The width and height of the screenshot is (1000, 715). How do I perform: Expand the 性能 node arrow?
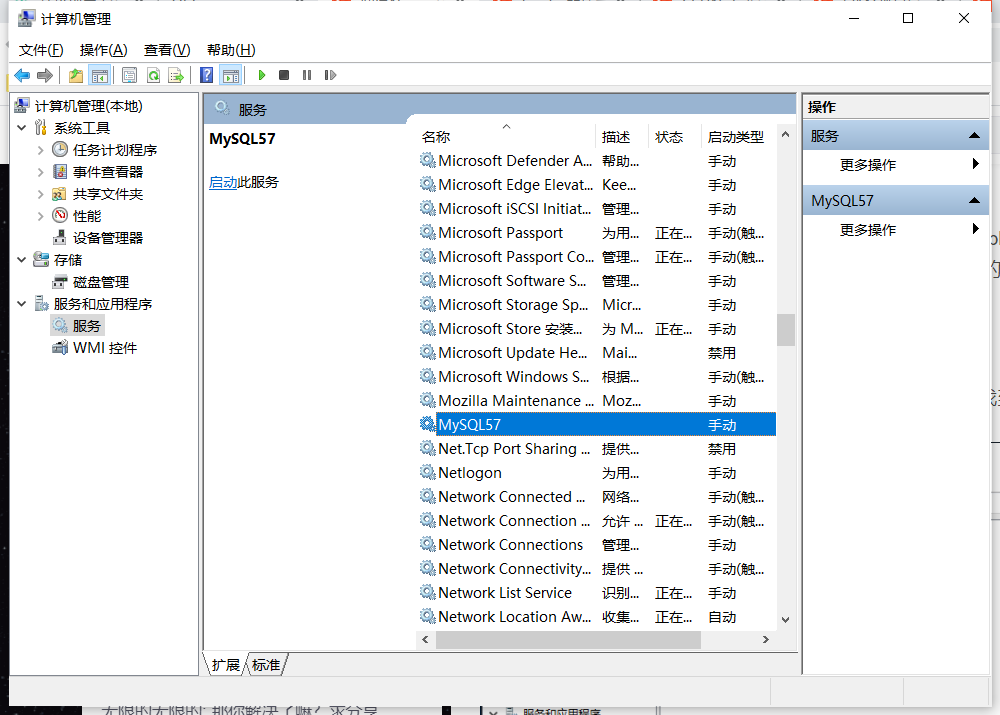click(41, 216)
